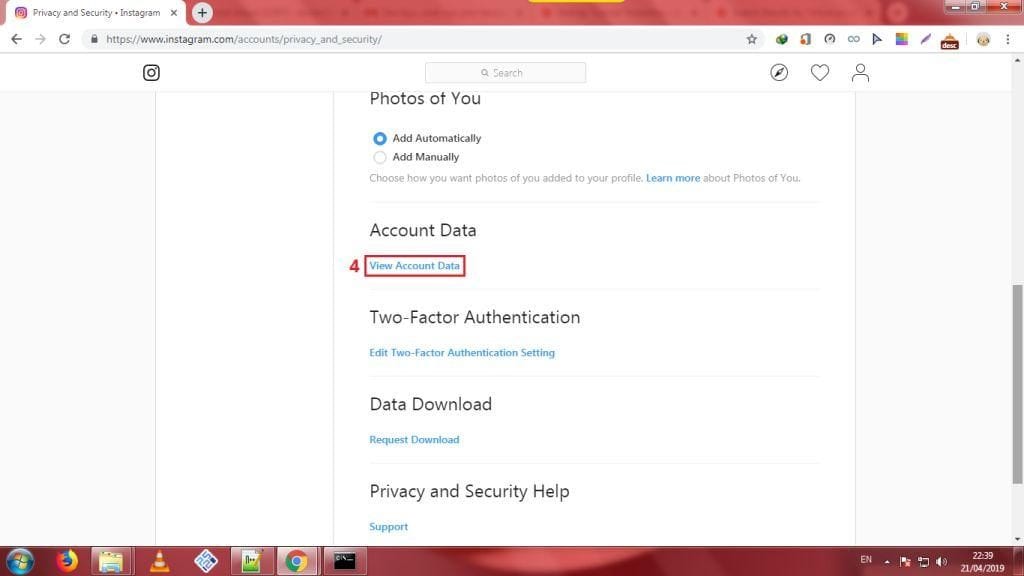Click the Windows Start button

coord(20,561)
